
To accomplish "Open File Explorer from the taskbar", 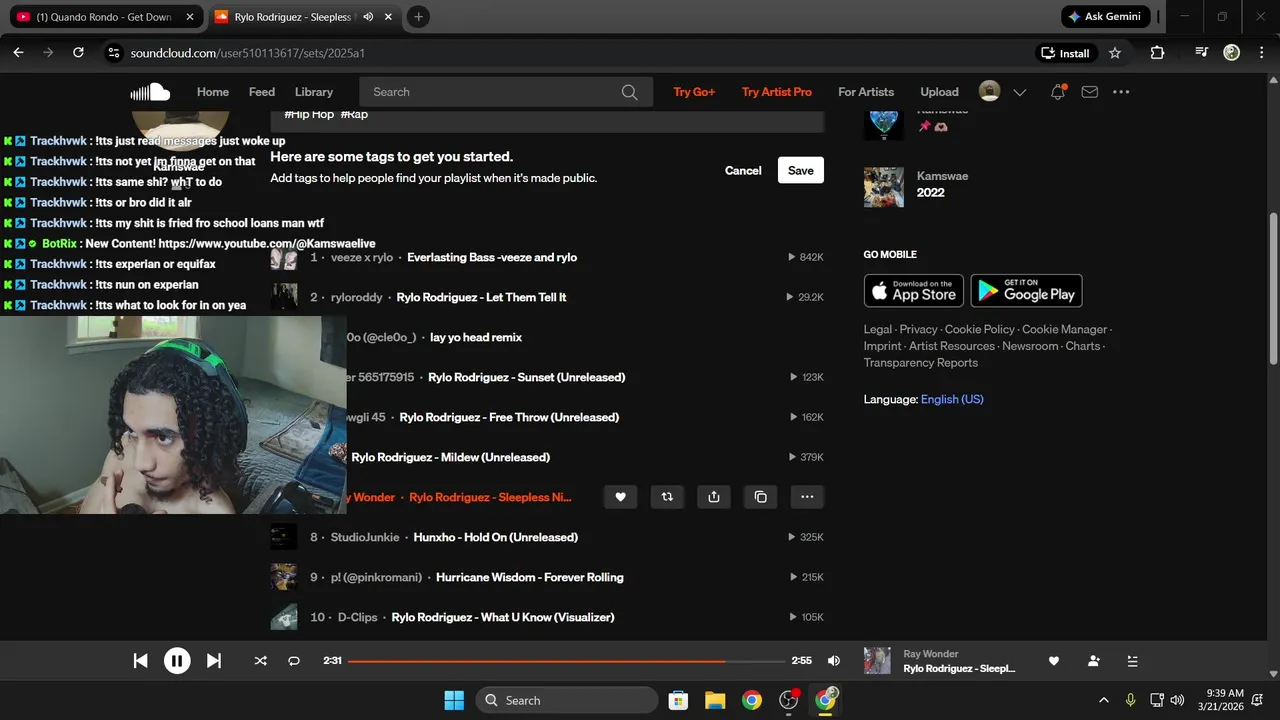I will coord(715,700).
